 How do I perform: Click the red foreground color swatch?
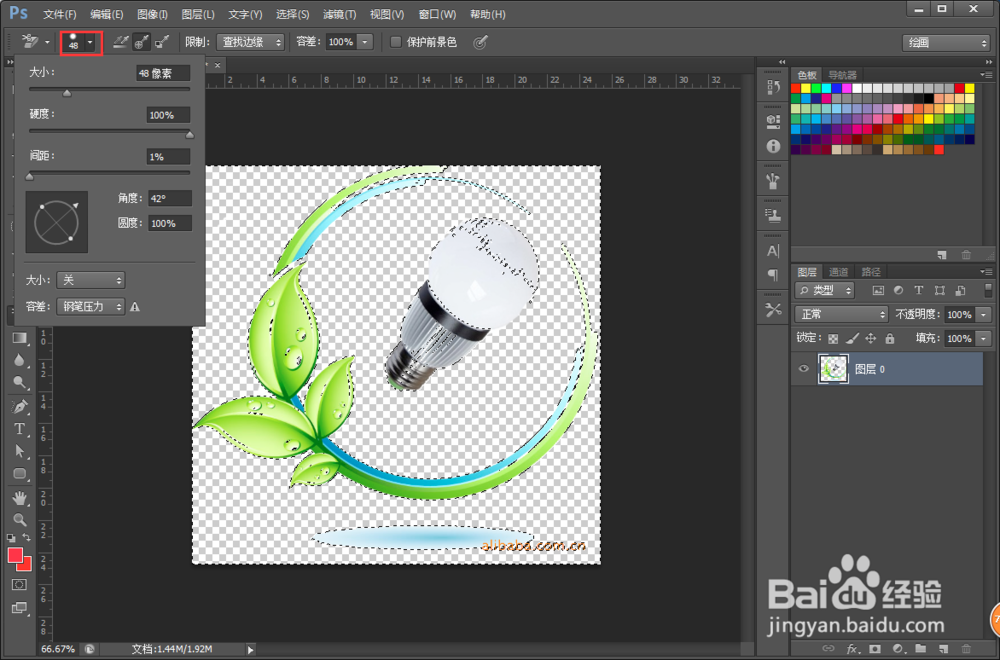tap(15, 555)
